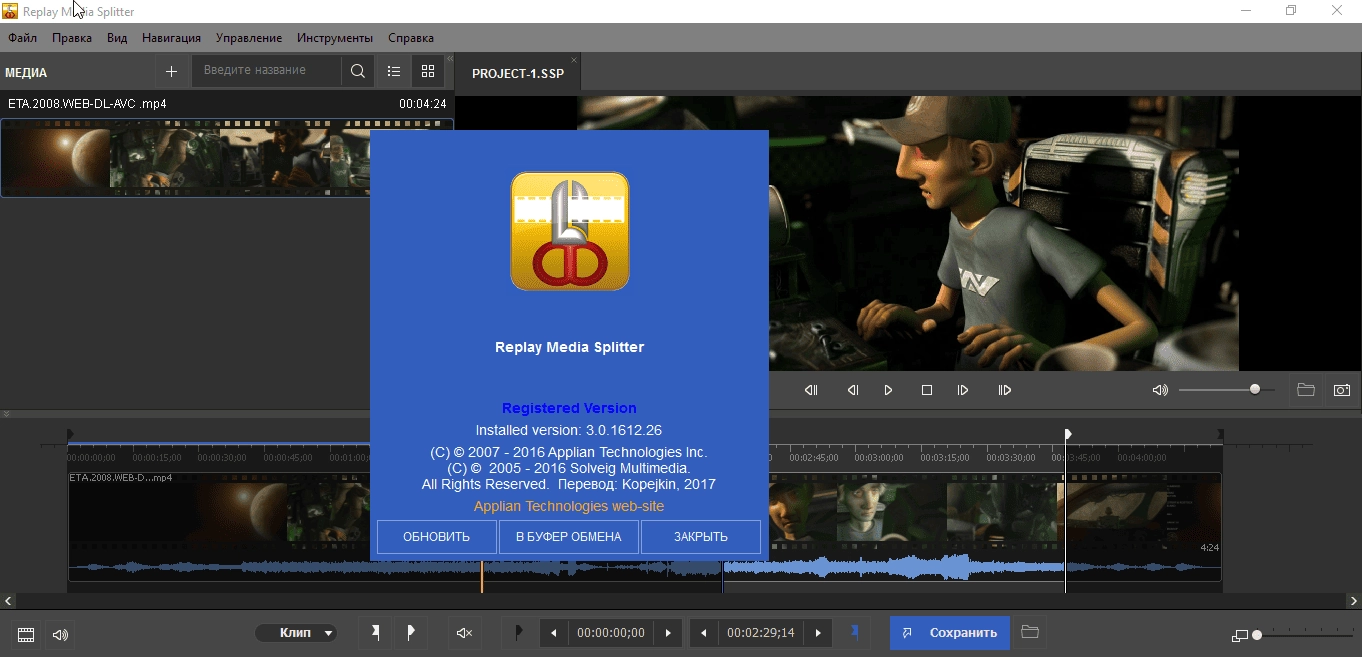Adjust the player volume slider
Screen dimensions: 1362x657
tap(1226, 390)
